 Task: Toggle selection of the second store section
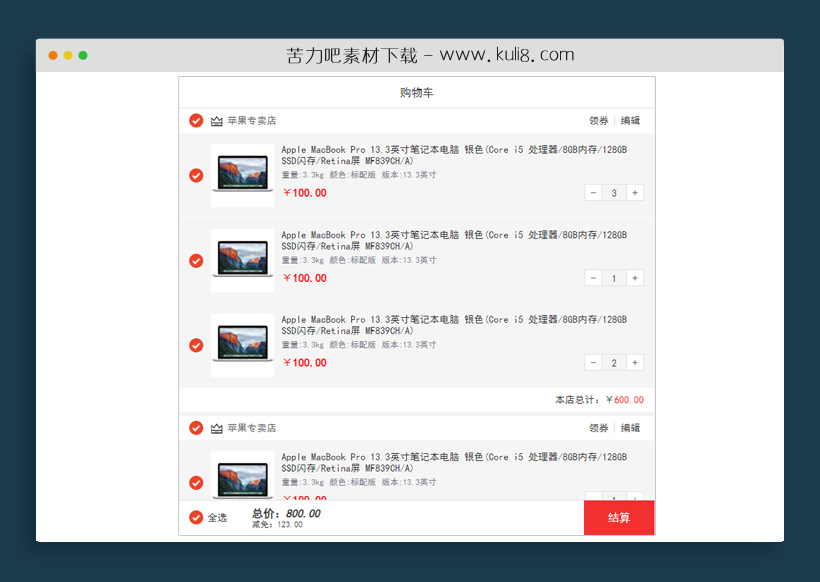(196, 427)
